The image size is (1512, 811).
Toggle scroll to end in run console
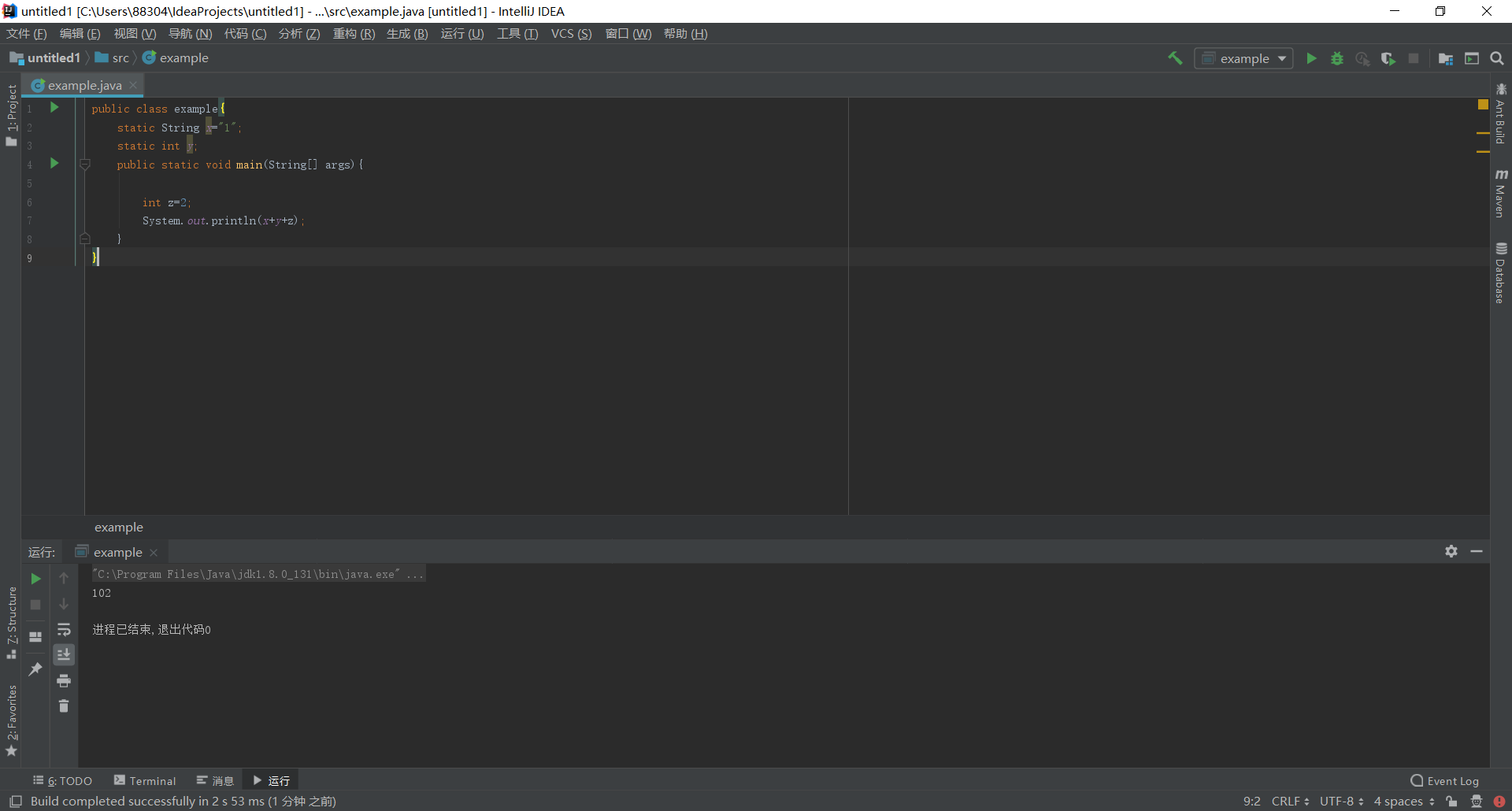[x=64, y=654]
